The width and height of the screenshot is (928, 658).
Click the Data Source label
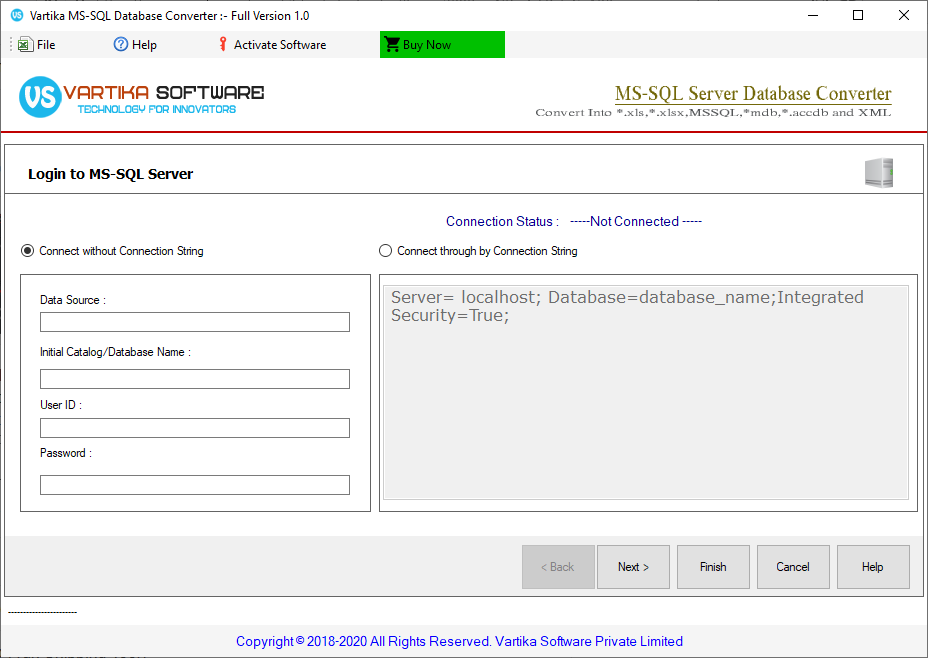(x=73, y=300)
